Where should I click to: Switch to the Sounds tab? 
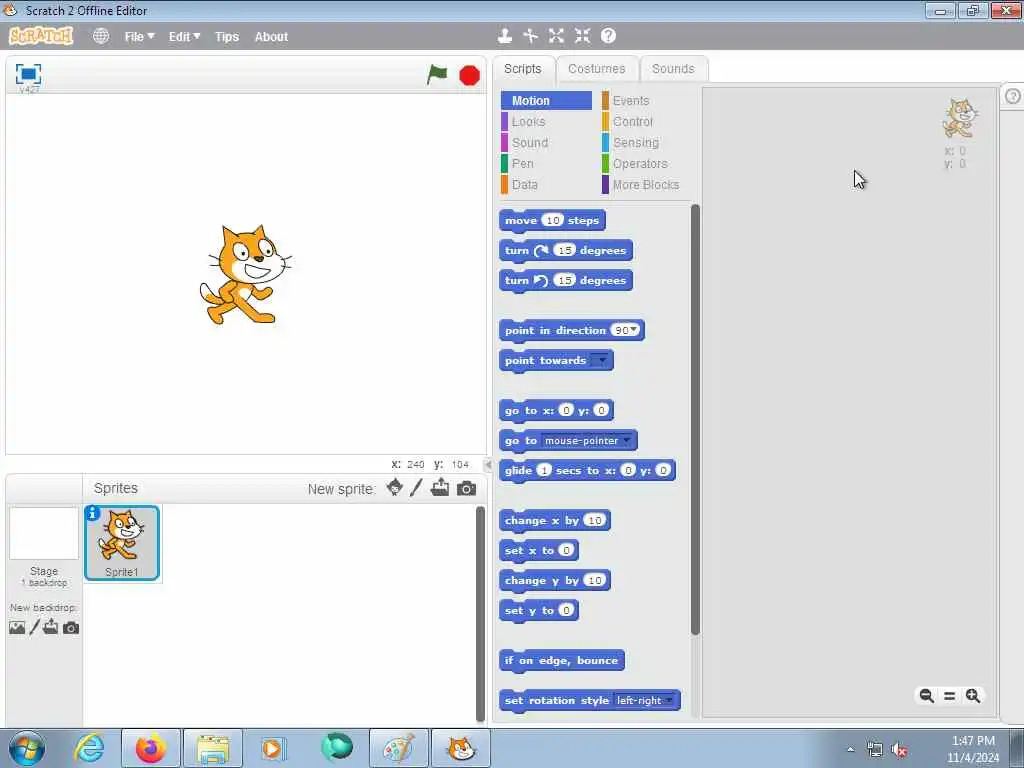673,69
